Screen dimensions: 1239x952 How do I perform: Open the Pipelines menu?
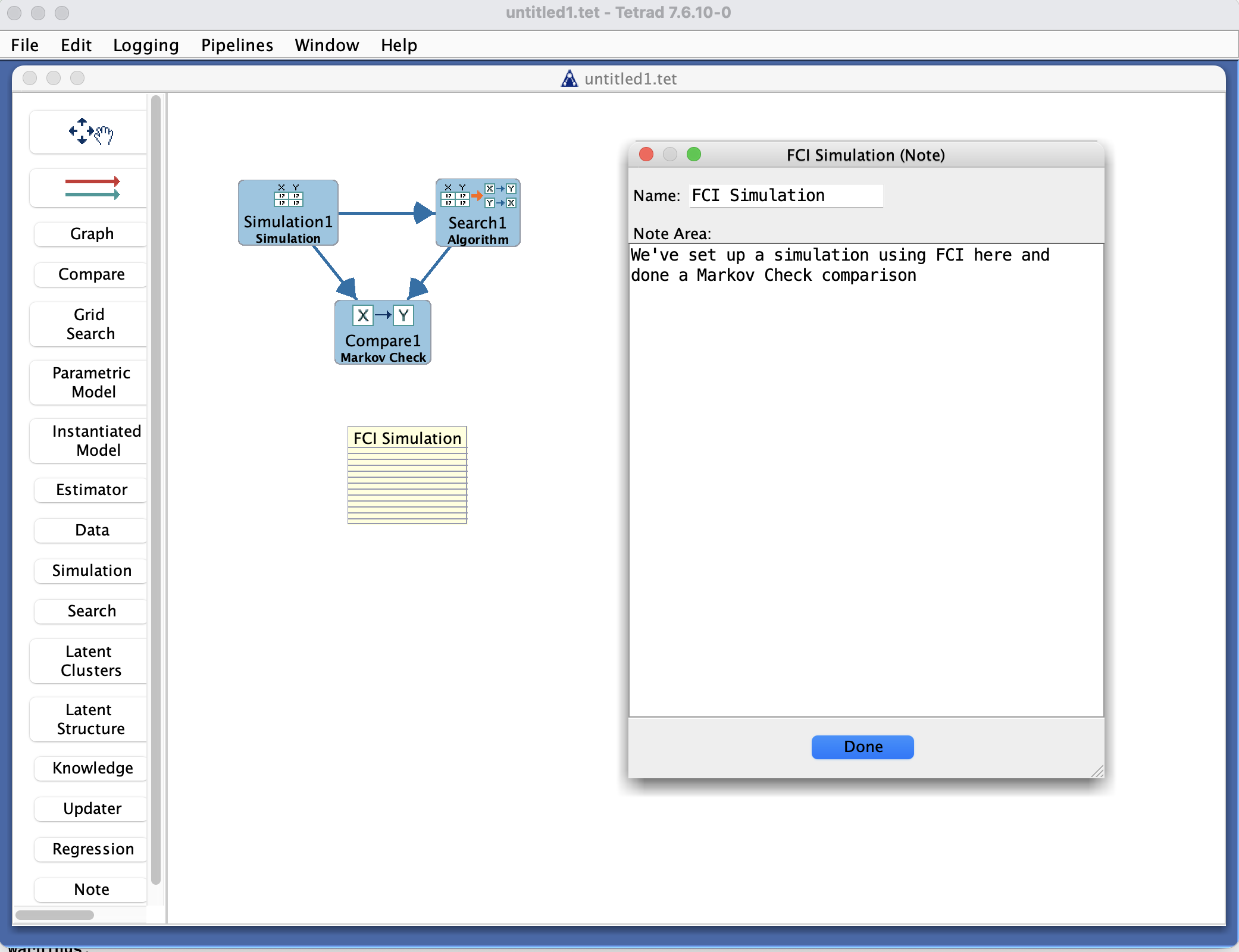point(237,45)
